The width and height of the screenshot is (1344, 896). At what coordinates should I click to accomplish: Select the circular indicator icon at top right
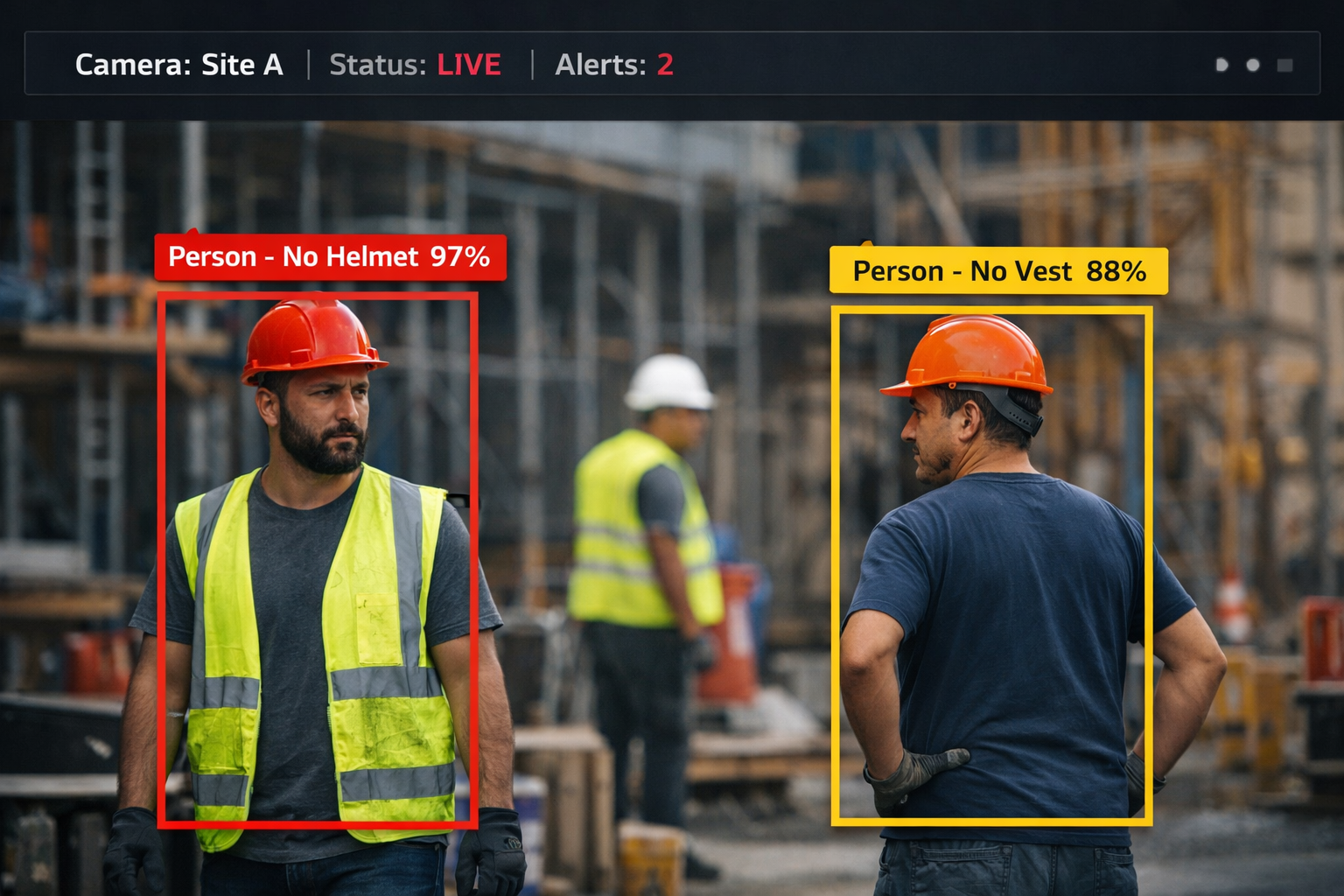[x=1253, y=65]
